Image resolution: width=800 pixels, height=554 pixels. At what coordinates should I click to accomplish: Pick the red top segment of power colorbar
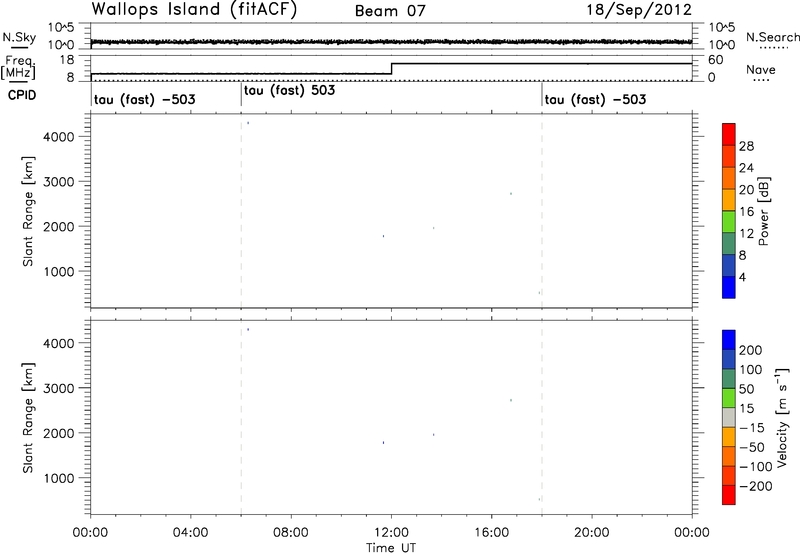(729, 135)
